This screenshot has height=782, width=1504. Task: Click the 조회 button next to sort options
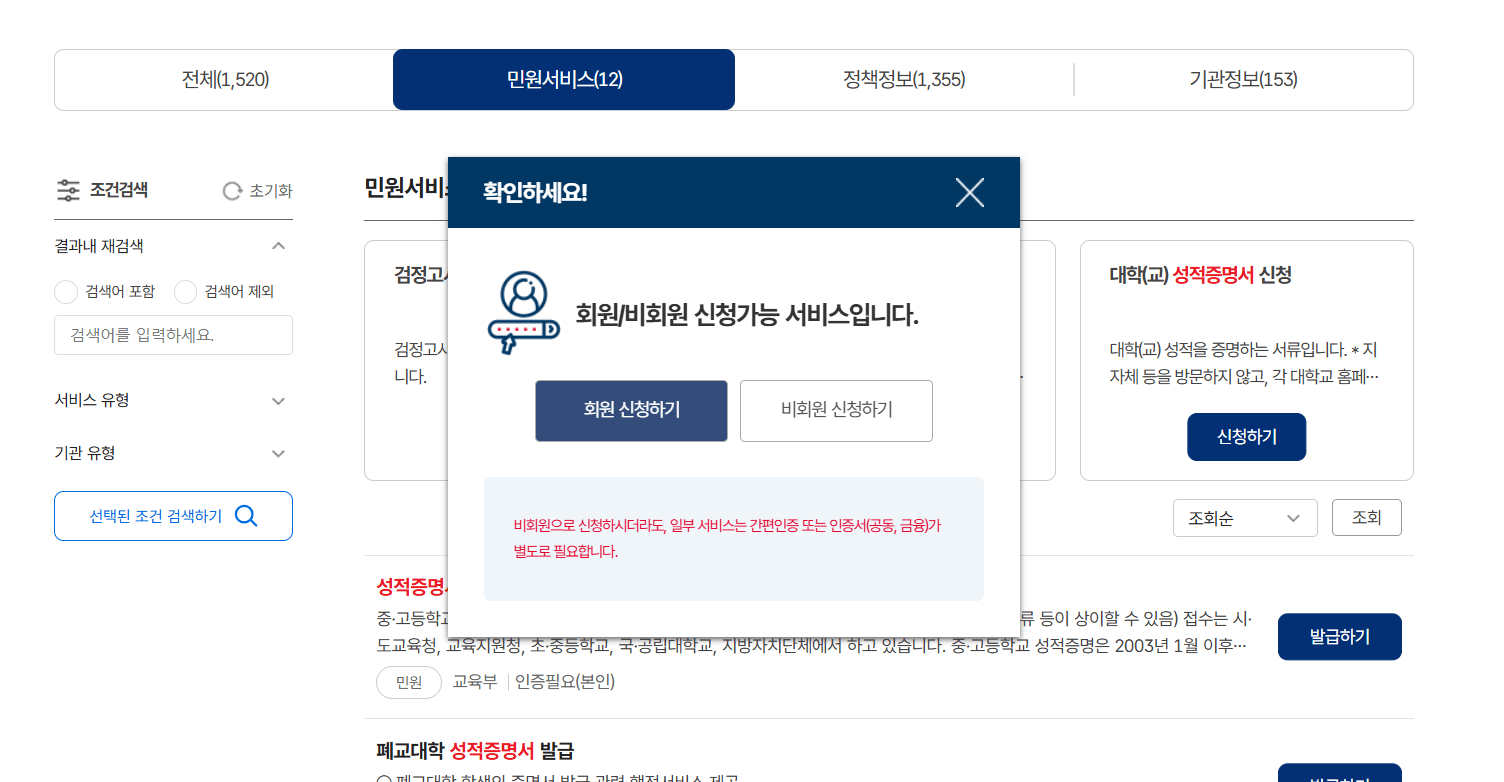pyautogui.click(x=1366, y=517)
